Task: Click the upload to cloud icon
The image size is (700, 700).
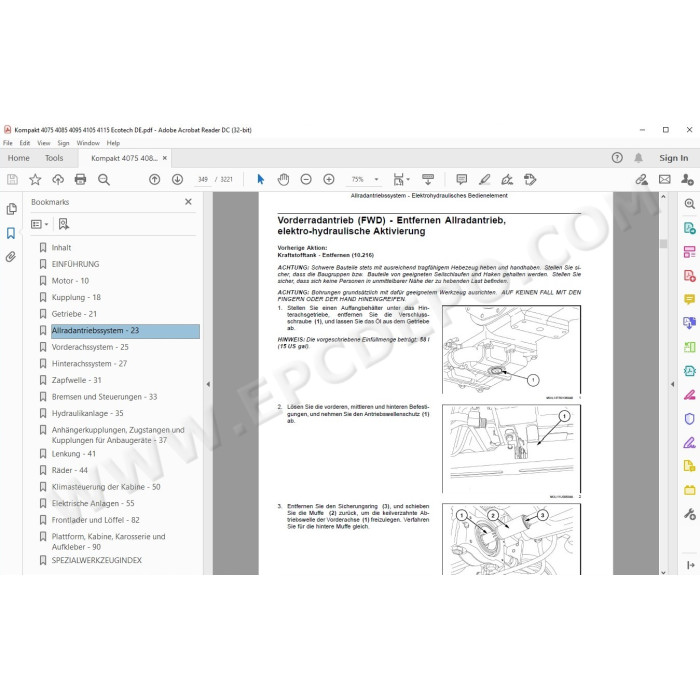Action: coord(58,179)
